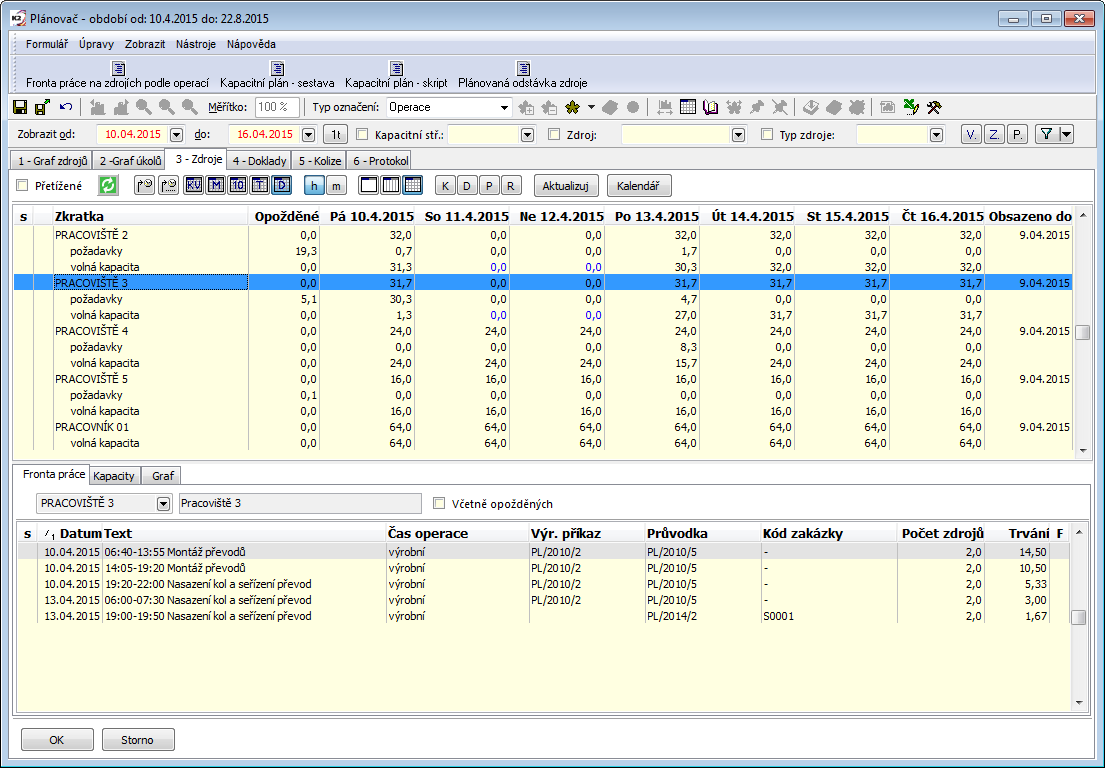Expand the 'Typ označení' Operace dropdown
Screen dimensions: 1105x768
(x=504, y=107)
